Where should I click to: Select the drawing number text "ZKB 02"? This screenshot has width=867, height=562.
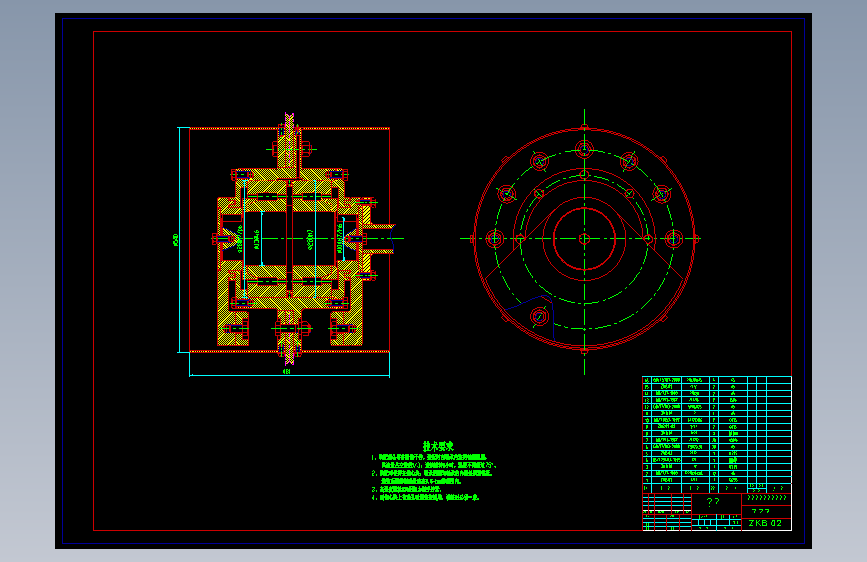tap(765, 523)
